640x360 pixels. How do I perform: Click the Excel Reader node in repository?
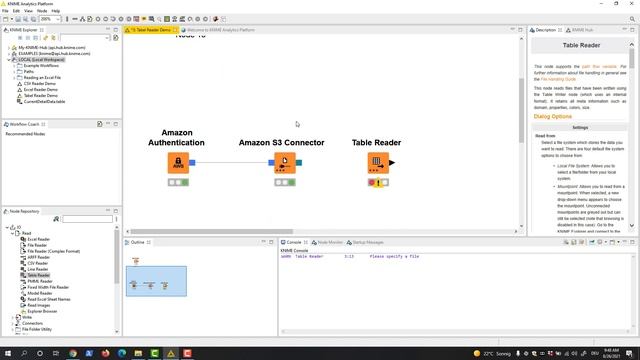tap(38, 239)
